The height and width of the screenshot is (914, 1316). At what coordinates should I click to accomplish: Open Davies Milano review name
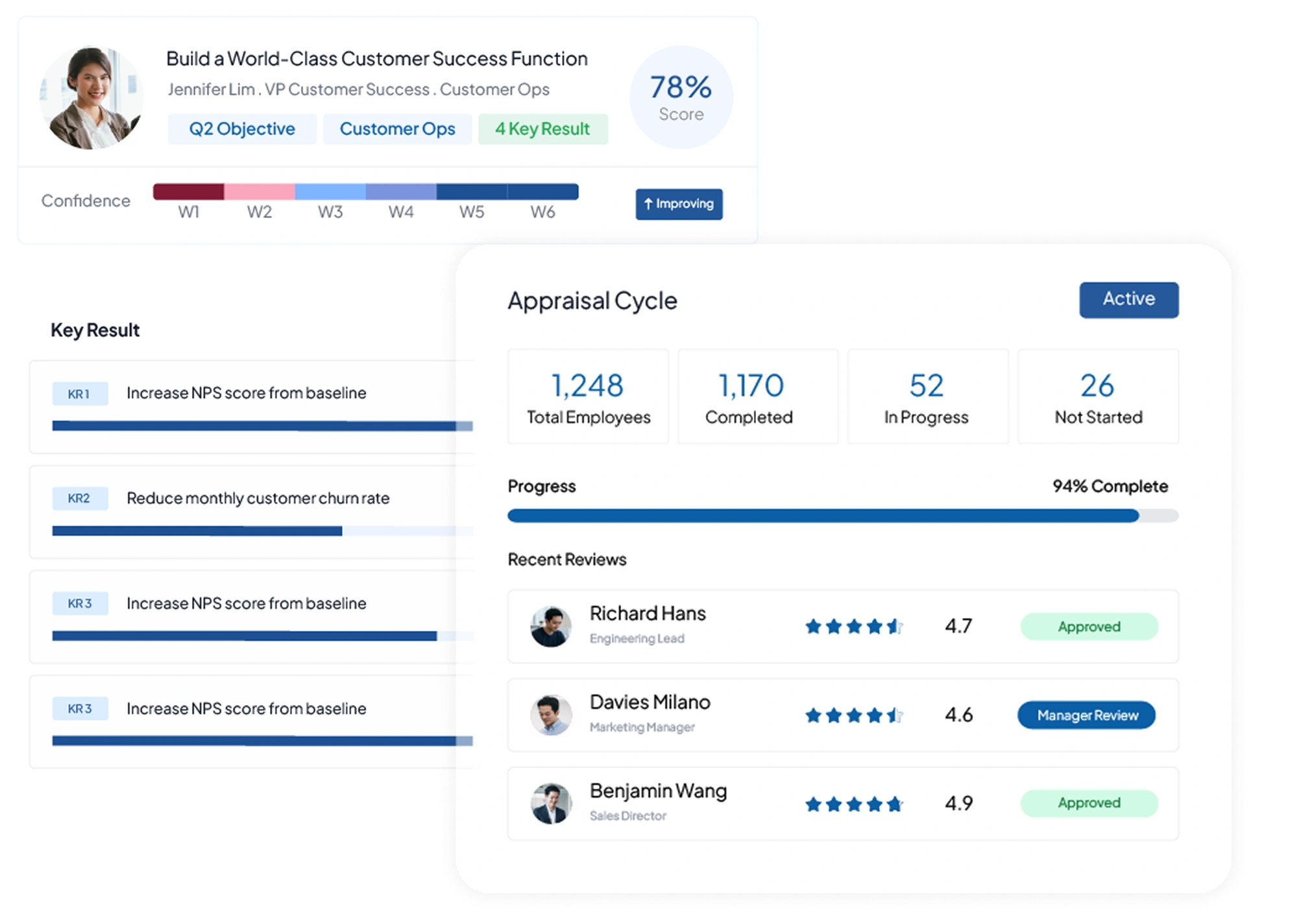[650, 702]
